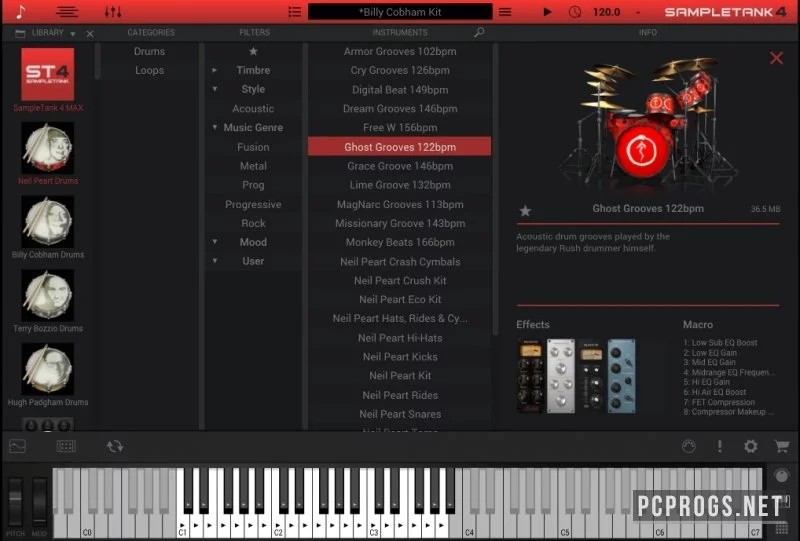Select Dream Grooves 146bpm instrument
This screenshot has height=541, width=800.
click(400, 109)
